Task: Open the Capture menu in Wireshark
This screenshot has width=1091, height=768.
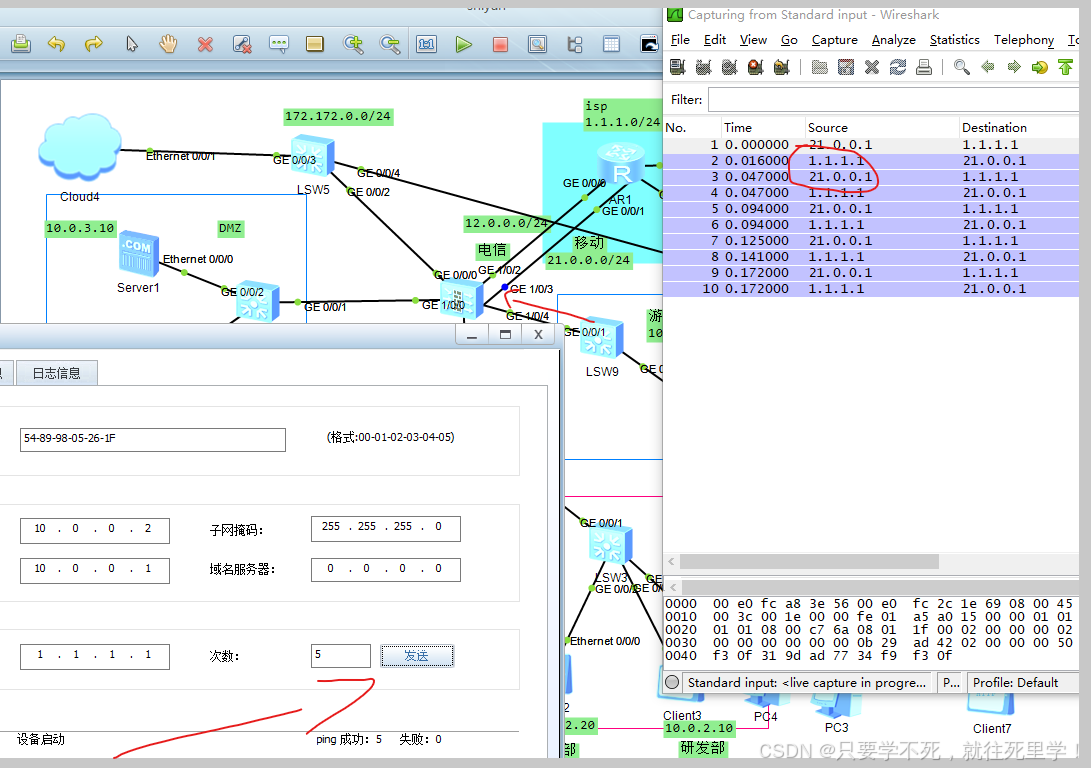Action: coord(834,40)
